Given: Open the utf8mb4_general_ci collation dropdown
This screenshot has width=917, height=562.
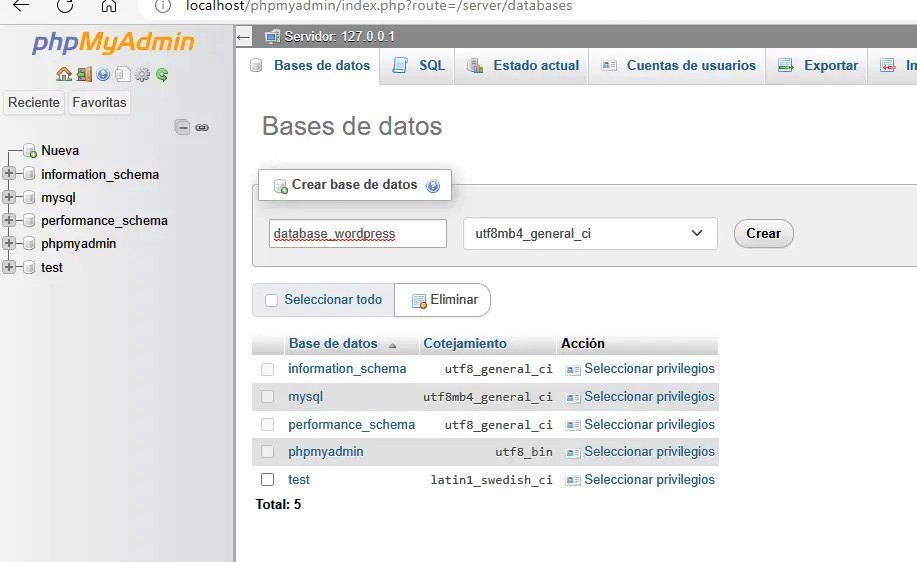Looking at the screenshot, I should point(590,234).
